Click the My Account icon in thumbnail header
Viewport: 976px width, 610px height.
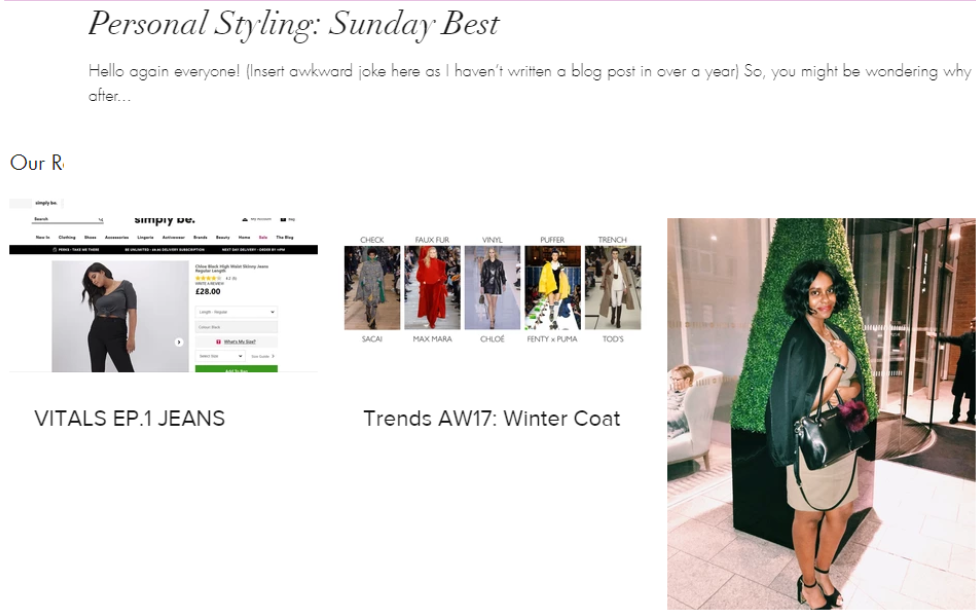click(x=245, y=220)
